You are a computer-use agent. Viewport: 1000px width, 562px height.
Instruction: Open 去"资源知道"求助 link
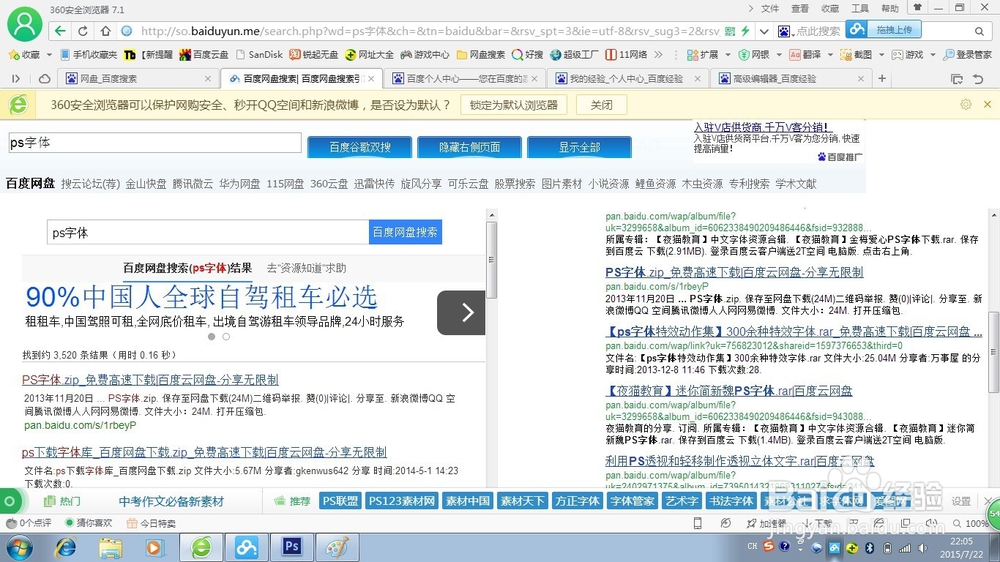pos(307,268)
